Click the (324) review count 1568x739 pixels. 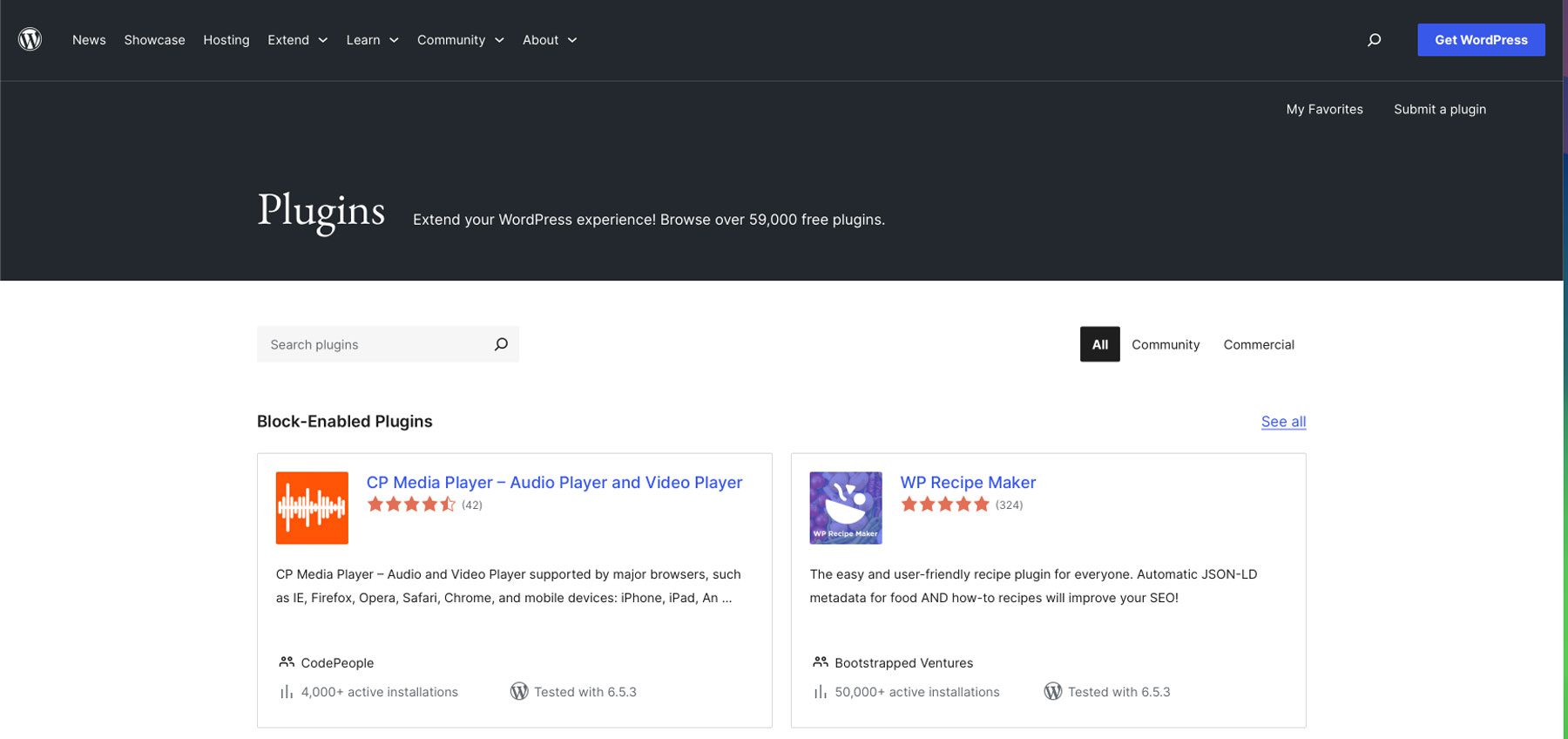click(1009, 505)
